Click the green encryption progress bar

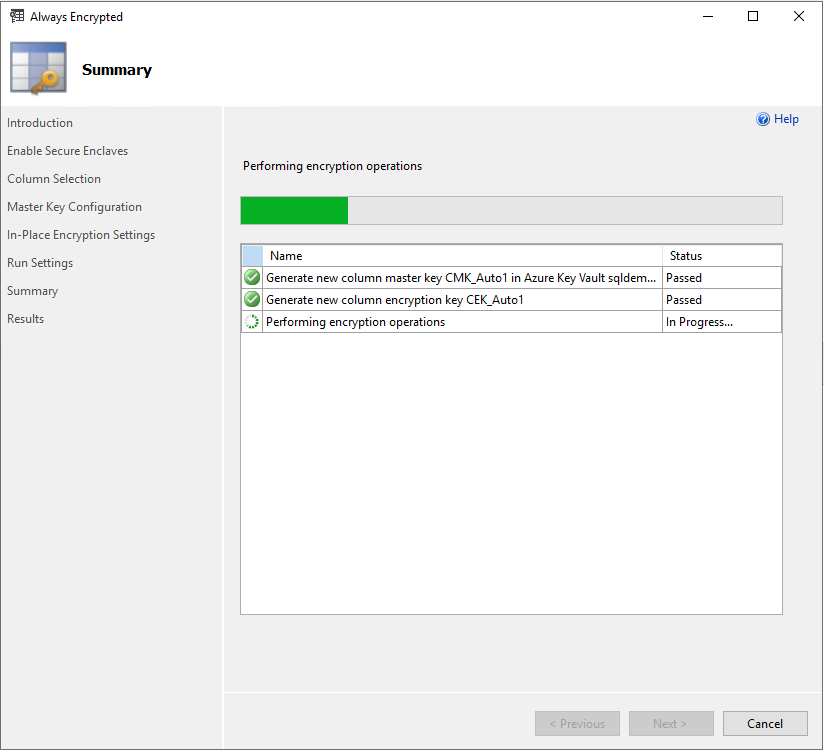511,210
